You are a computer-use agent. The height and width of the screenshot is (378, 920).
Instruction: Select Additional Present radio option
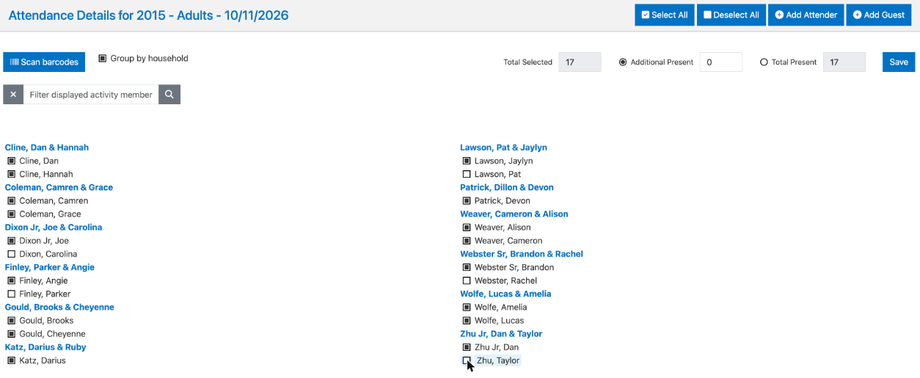pyautogui.click(x=623, y=62)
